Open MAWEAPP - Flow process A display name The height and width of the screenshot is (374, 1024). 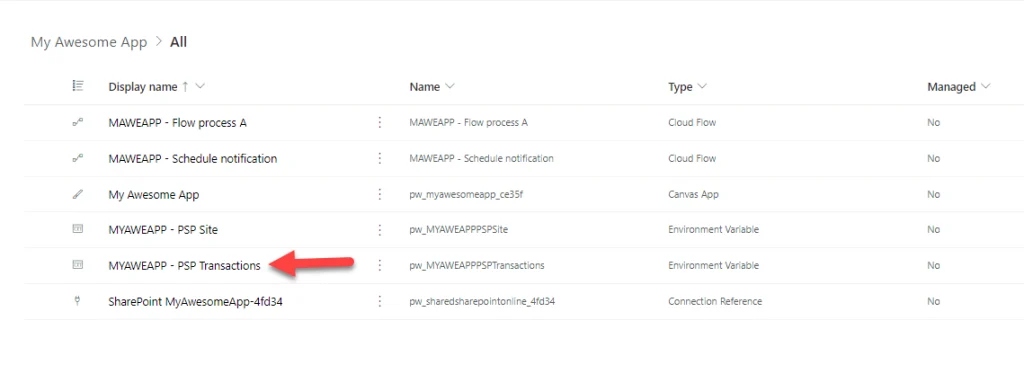click(x=178, y=123)
